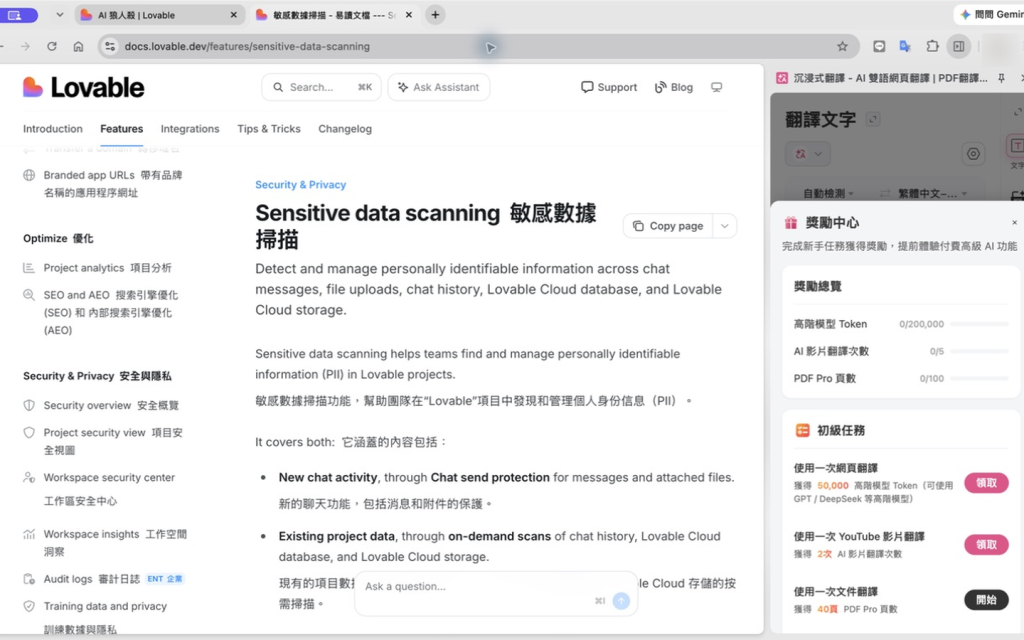Start the 使用一次文件翻譯 task

[x=986, y=600]
